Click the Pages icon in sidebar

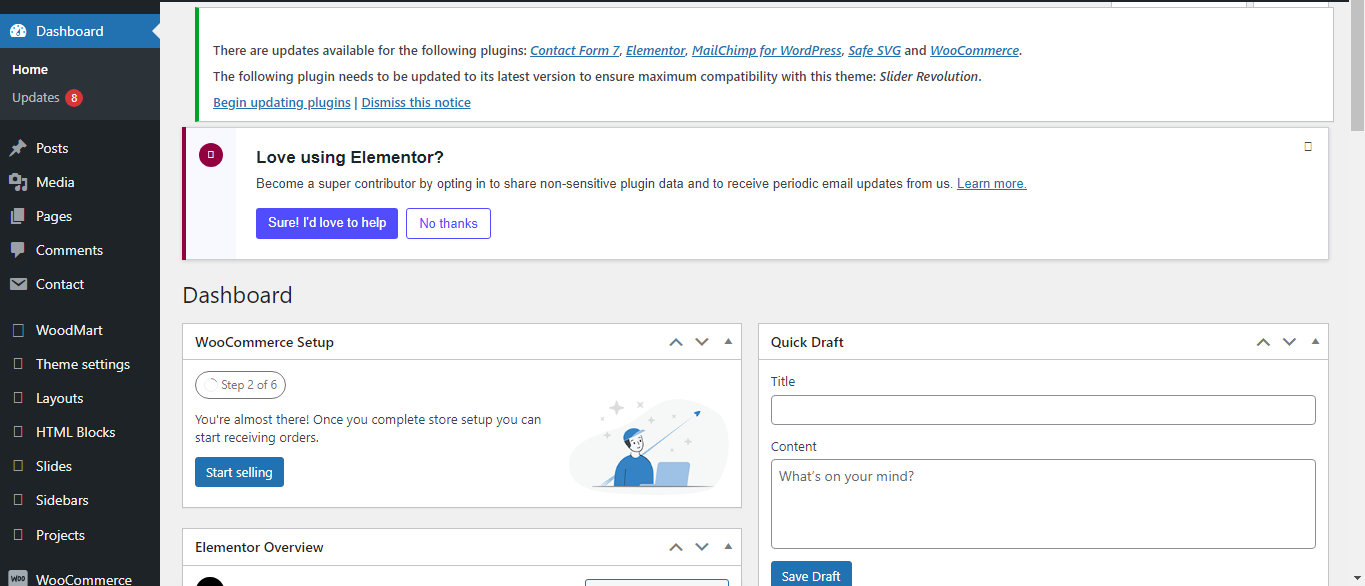18,216
